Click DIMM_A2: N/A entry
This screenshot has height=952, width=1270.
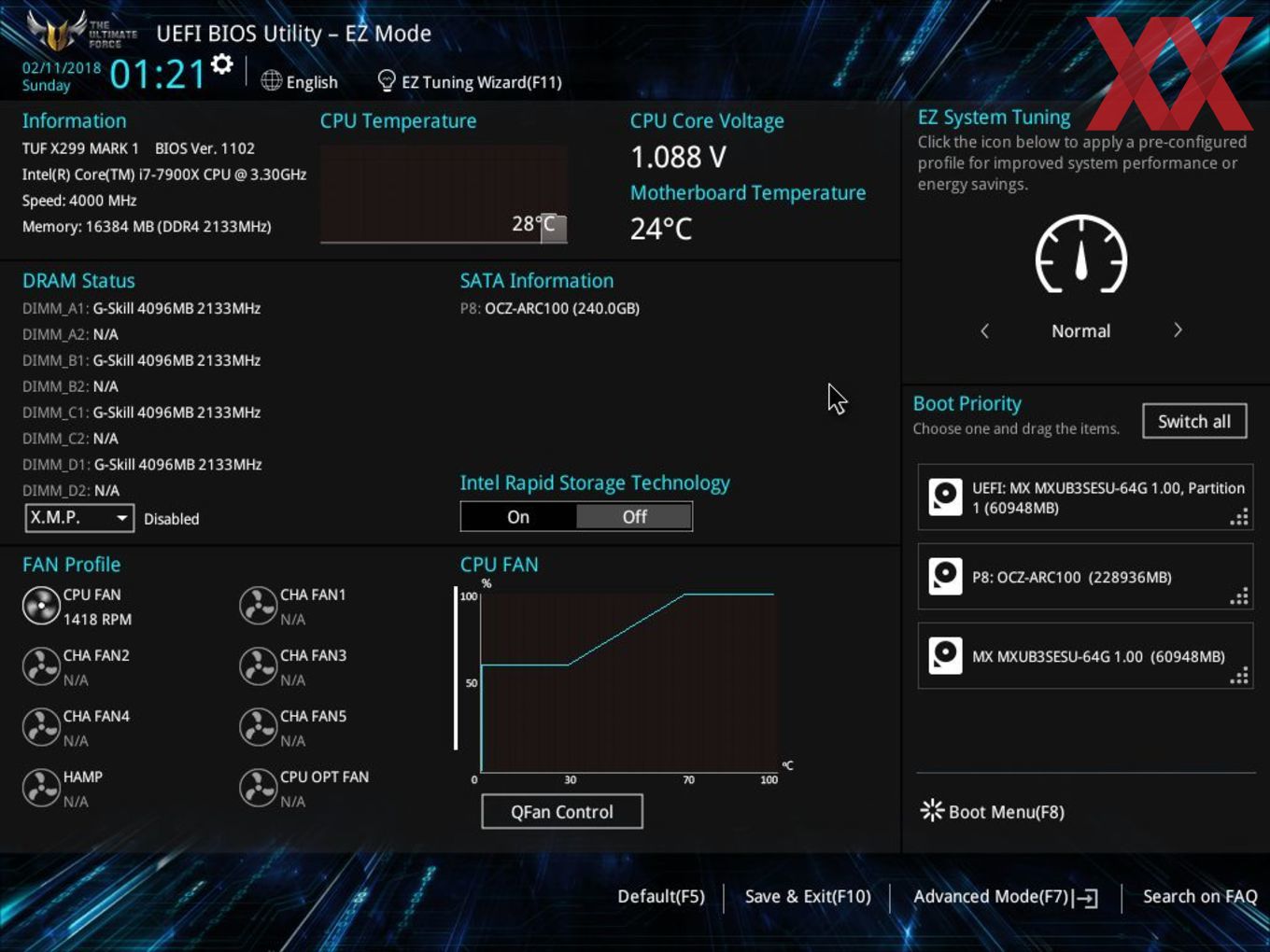[x=70, y=334]
